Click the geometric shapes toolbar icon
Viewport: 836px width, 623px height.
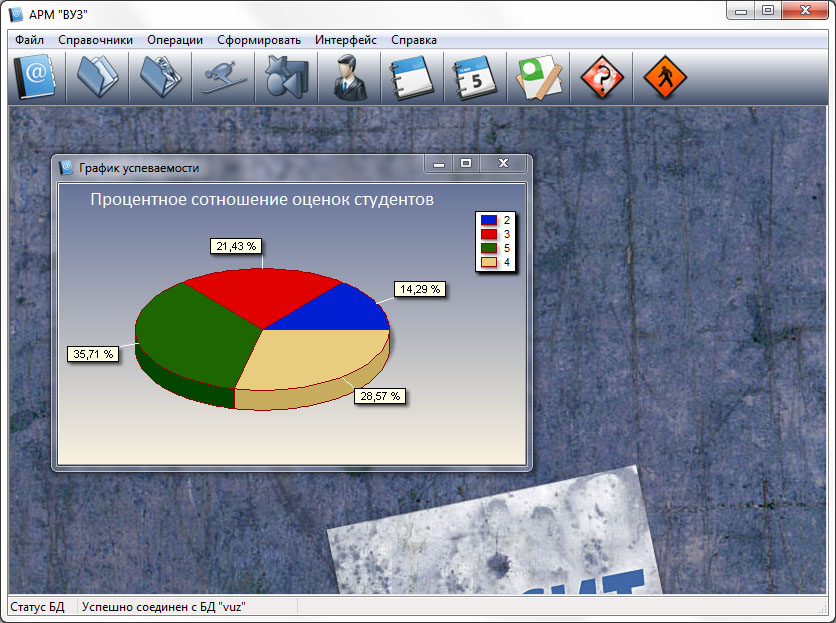point(285,77)
